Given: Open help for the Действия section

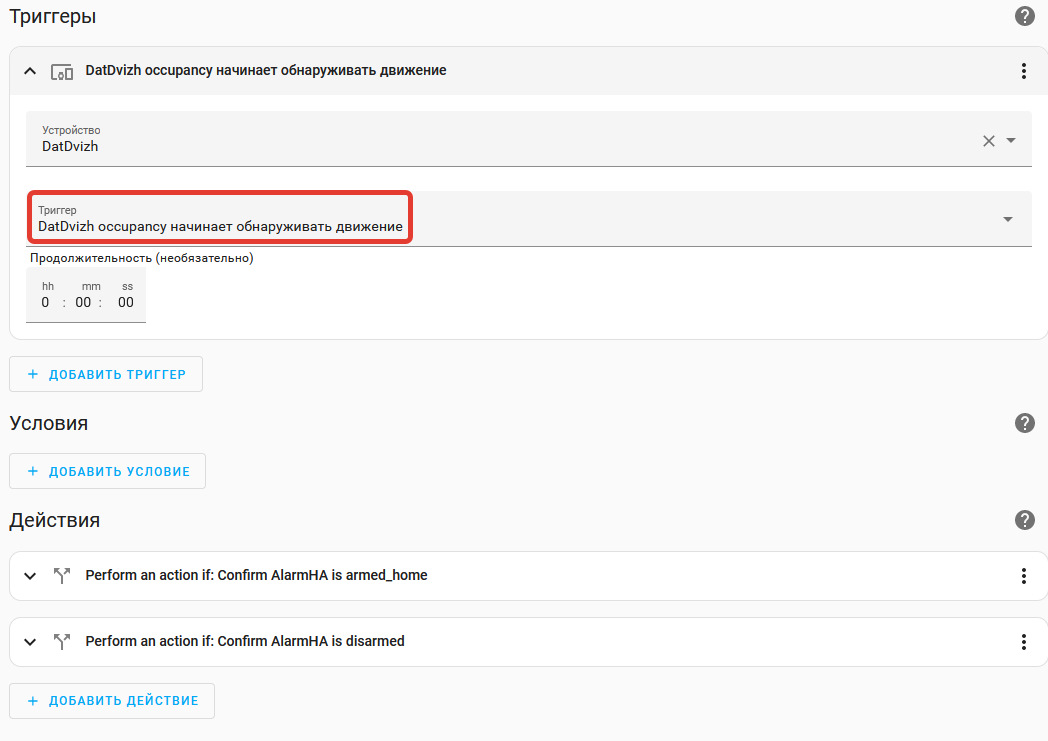Looking at the screenshot, I should click(1024, 520).
